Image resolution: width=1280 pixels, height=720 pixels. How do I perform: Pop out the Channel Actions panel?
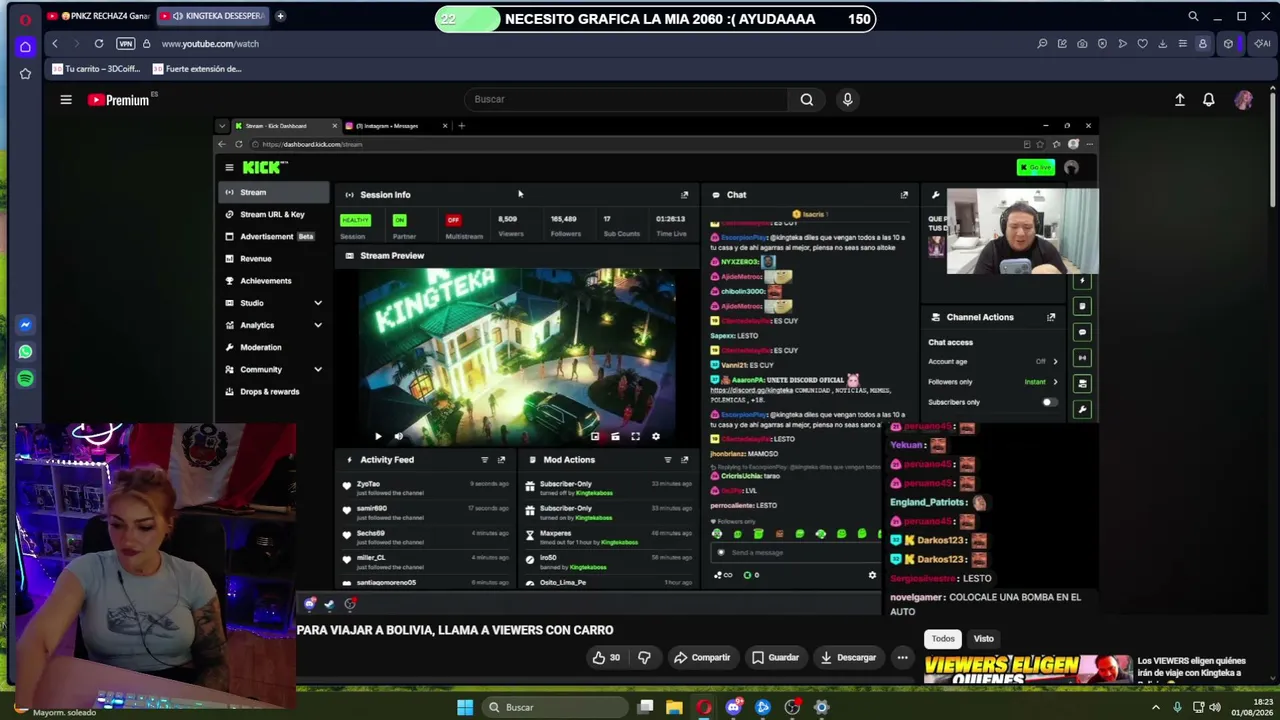(1051, 317)
